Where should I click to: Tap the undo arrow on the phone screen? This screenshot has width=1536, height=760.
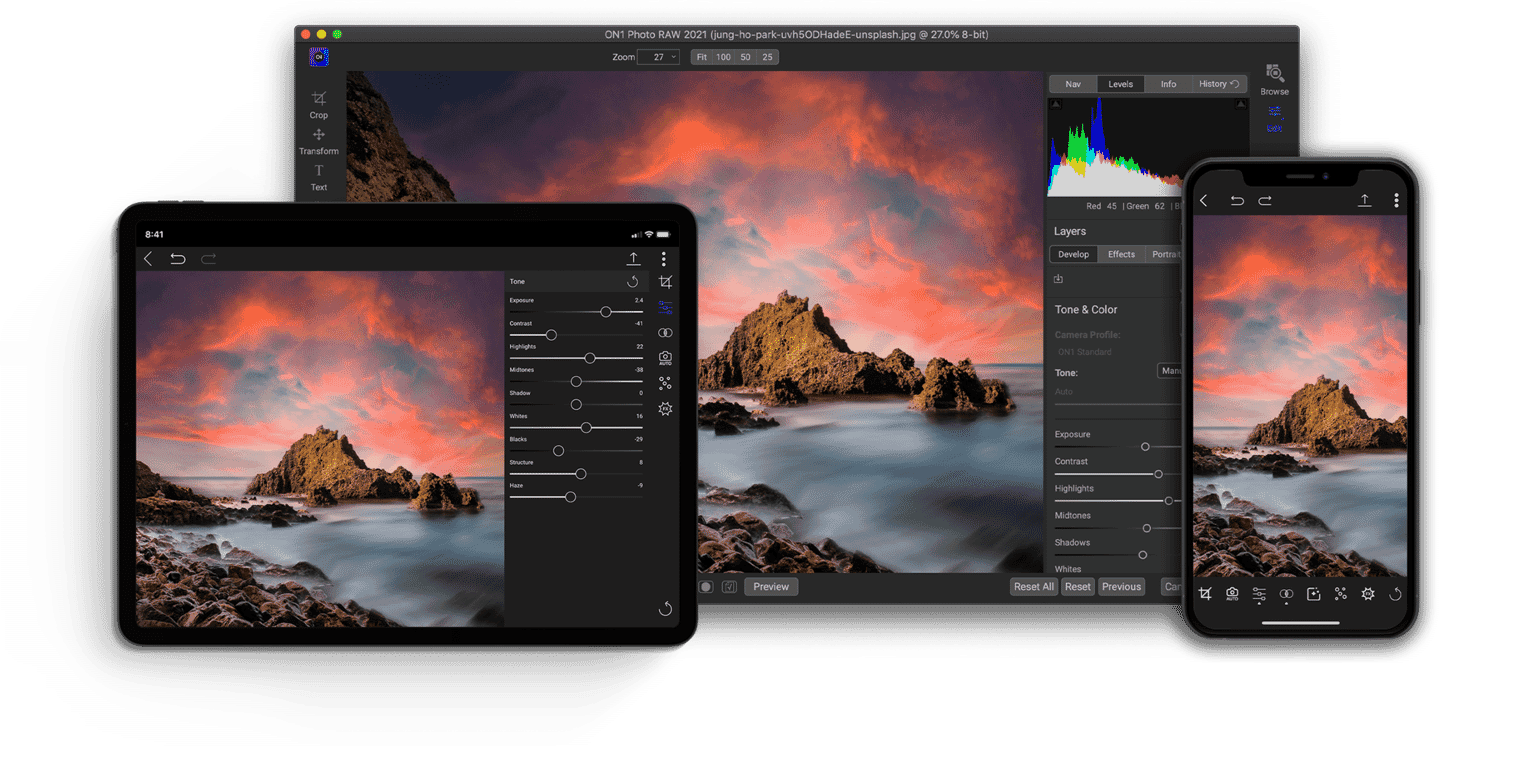point(1236,200)
